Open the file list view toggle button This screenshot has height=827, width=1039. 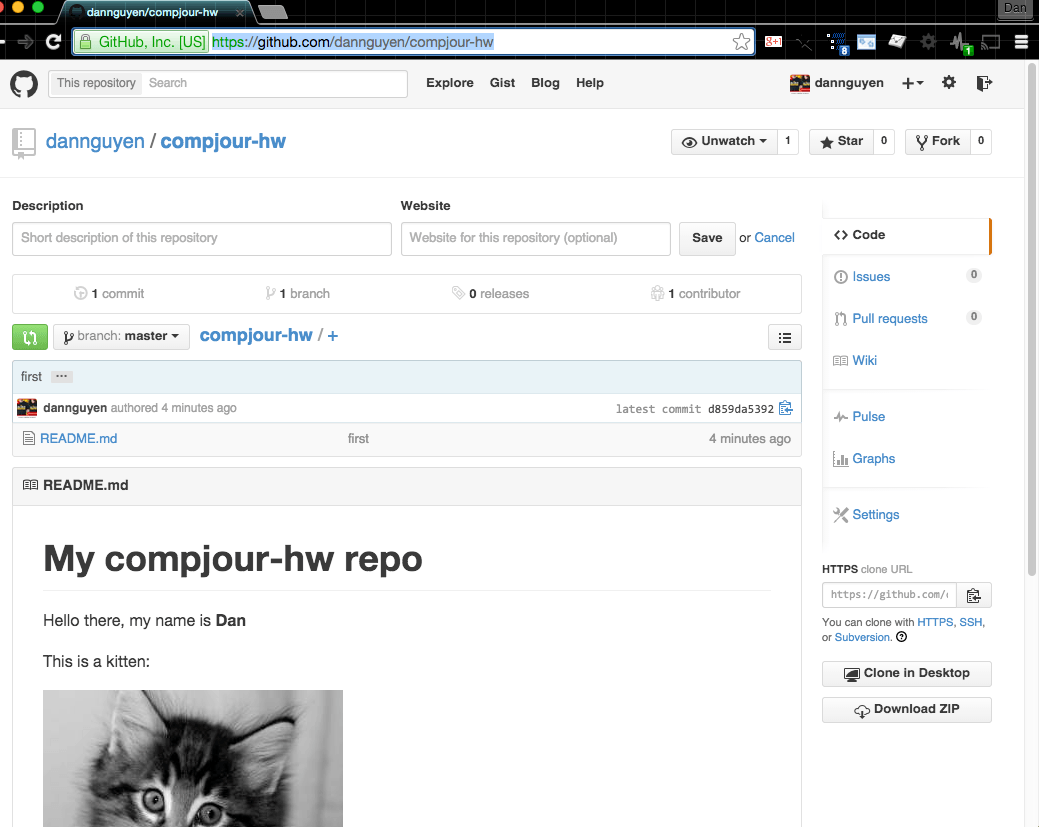pyautogui.click(x=785, y=337)
